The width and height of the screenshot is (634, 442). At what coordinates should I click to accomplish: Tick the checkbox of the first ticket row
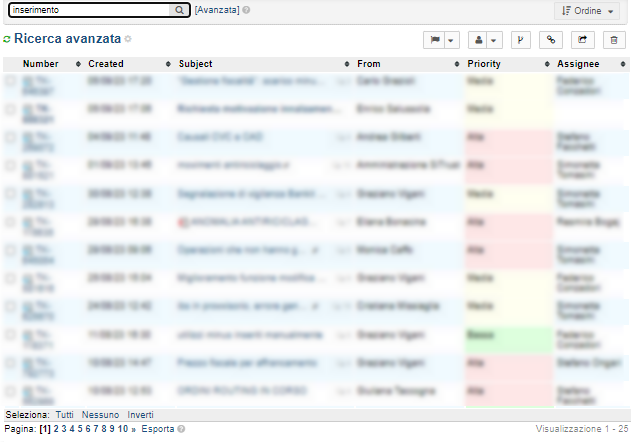(x=10, y=81)
